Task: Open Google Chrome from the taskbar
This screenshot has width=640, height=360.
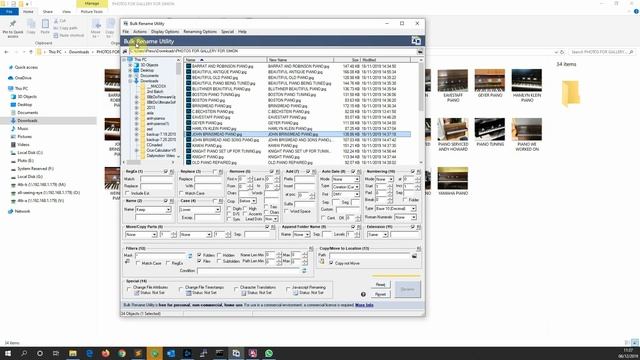Action: 122,353
